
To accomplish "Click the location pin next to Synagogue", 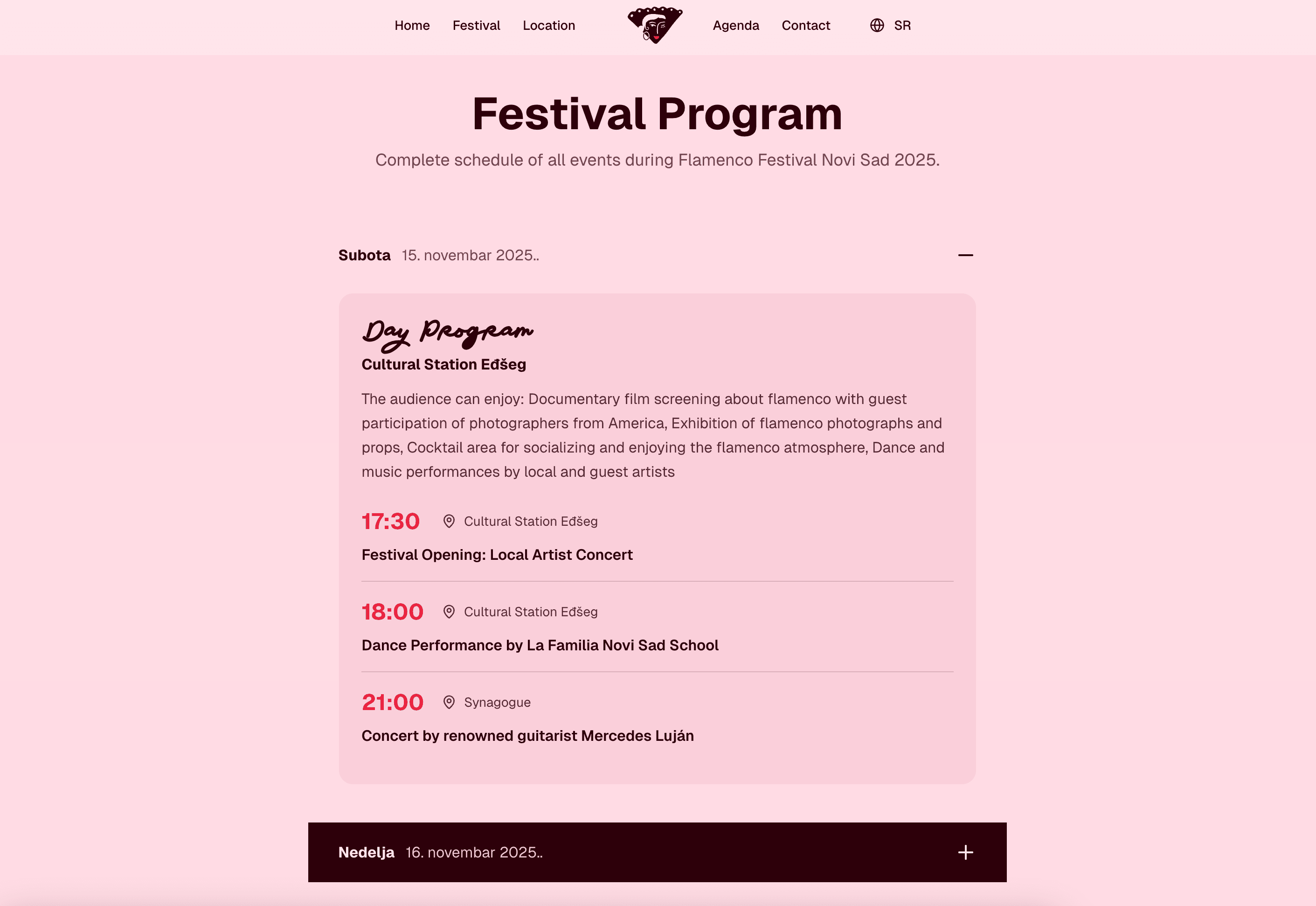I will [x=450, y=702].
